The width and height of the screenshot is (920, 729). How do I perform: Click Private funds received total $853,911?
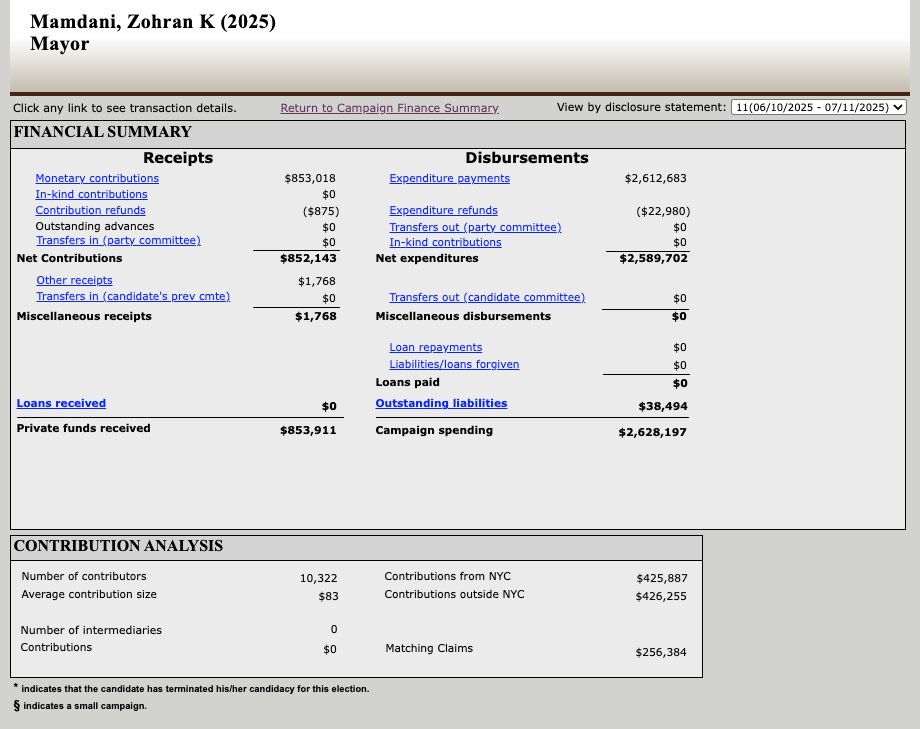click(308, 430)
